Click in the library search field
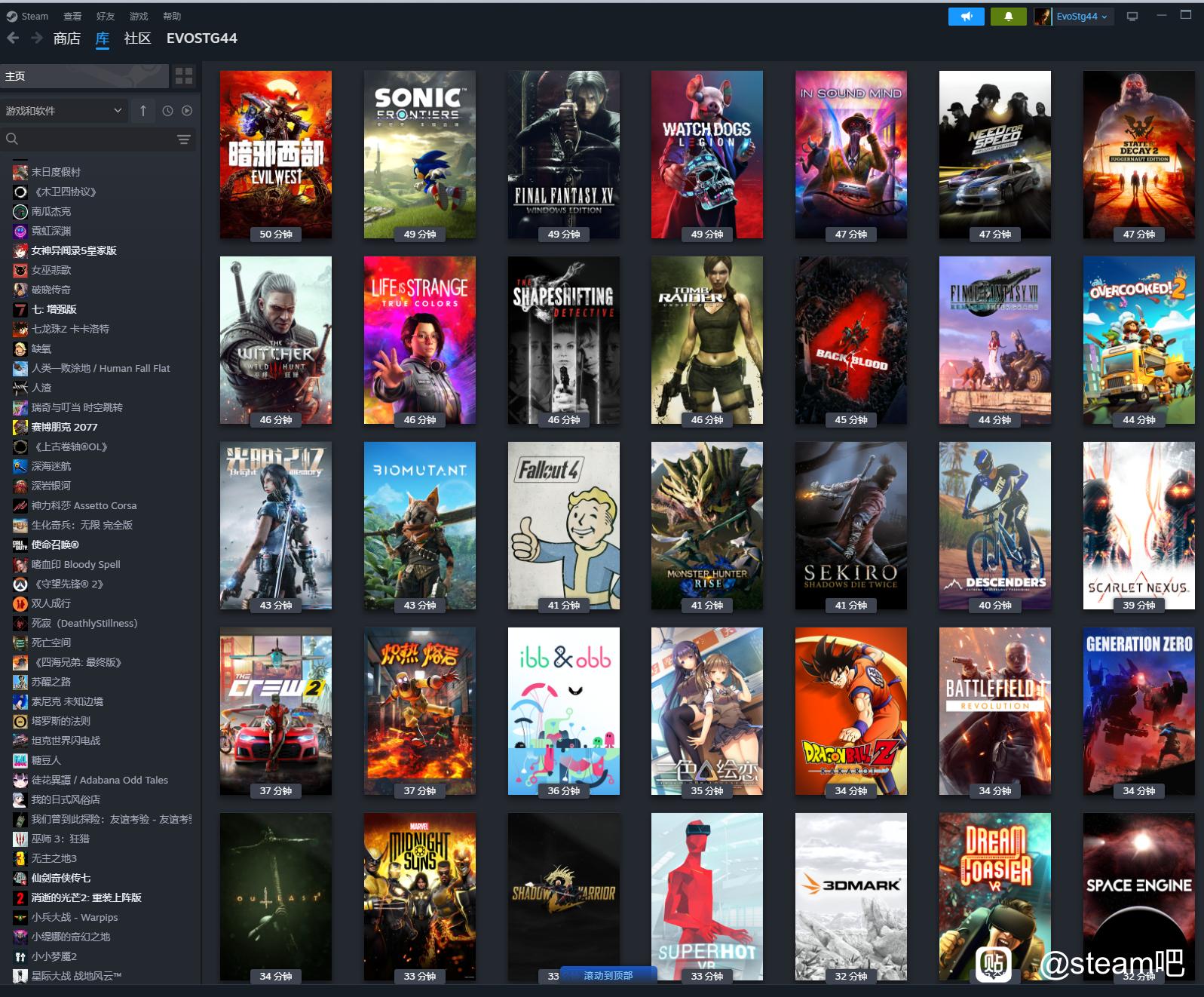 coord(98,140)
